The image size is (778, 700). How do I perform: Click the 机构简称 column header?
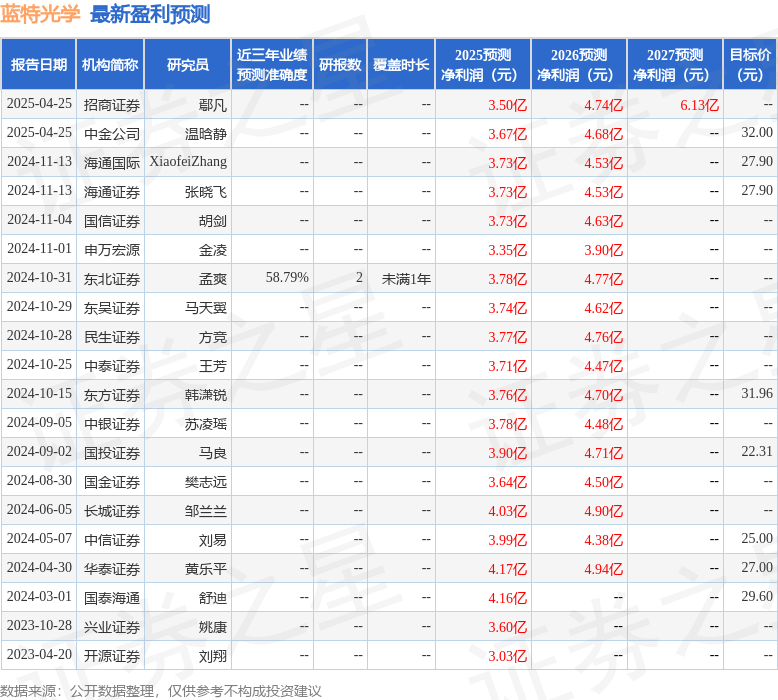coord(110,64)
